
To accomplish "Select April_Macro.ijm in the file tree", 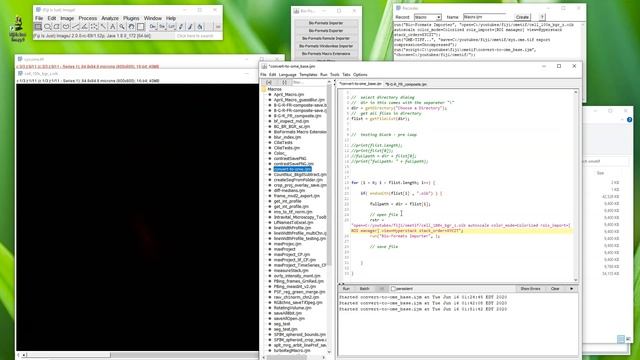I will click(x=289, y=94).
